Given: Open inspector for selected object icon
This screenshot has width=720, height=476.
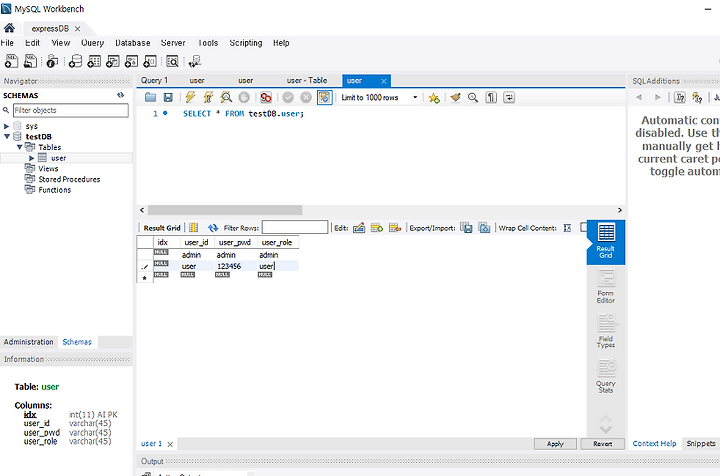Looking at the screenshot, I should [52, 61].
